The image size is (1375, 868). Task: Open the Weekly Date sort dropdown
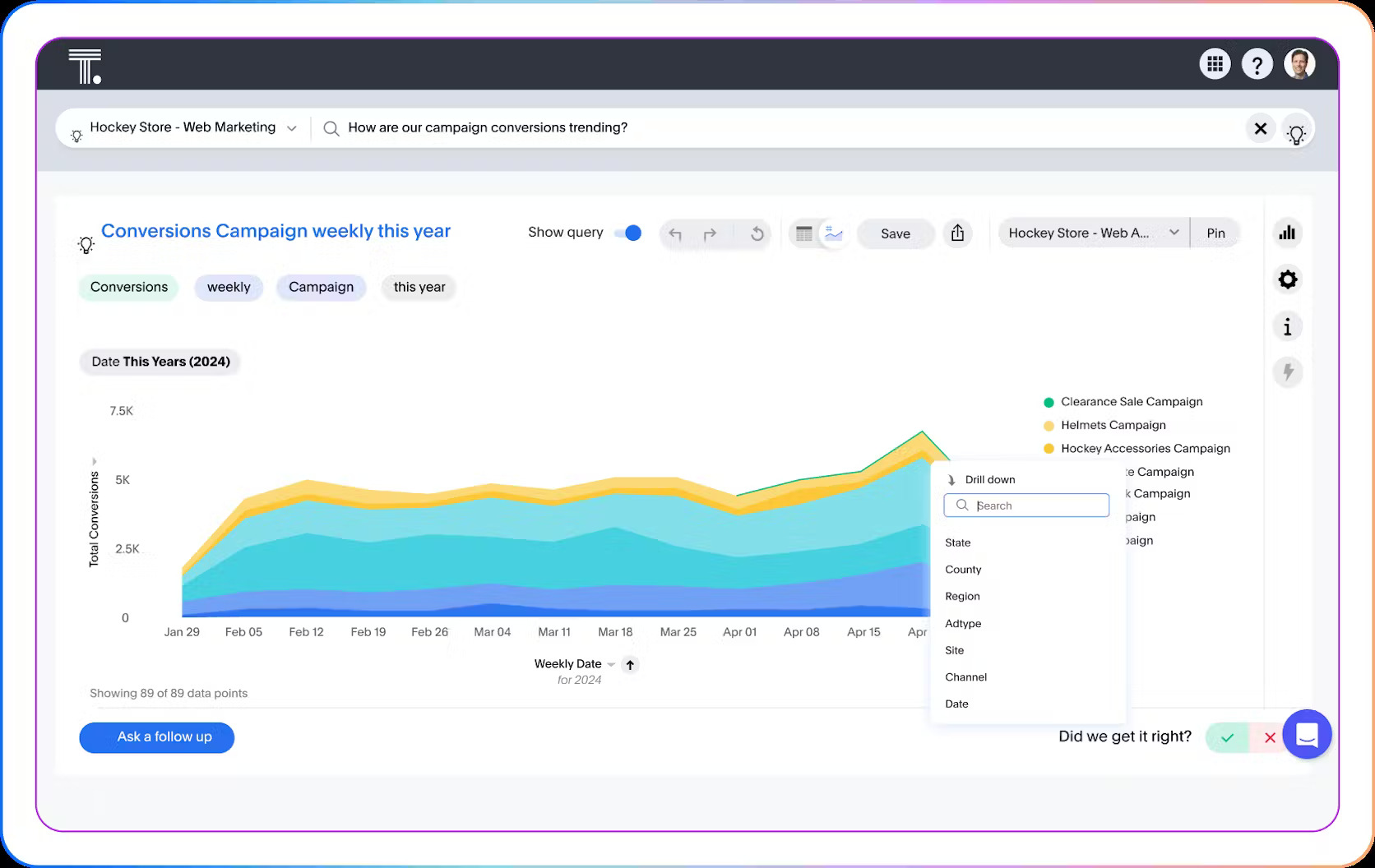pyautogui.click(x=609, y=664)
